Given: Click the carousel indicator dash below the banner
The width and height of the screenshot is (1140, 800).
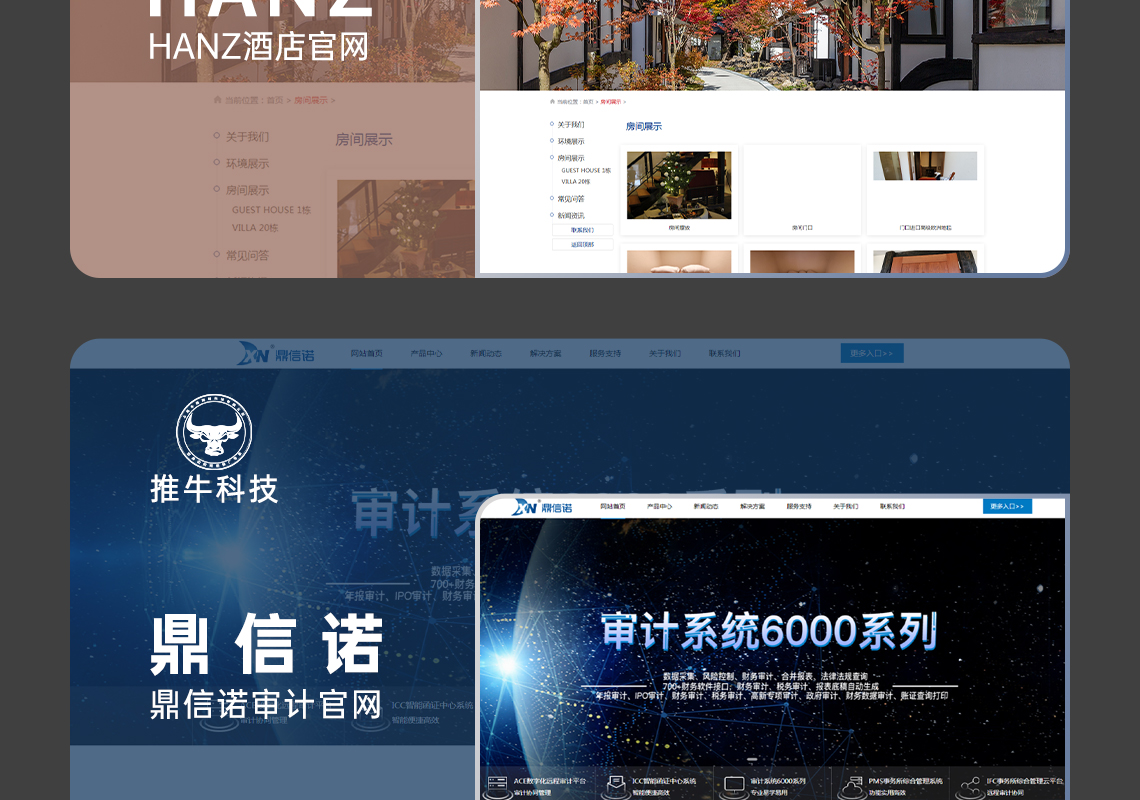Looking at the screenshot, I should pyautogui.click(x=752, y=759).
